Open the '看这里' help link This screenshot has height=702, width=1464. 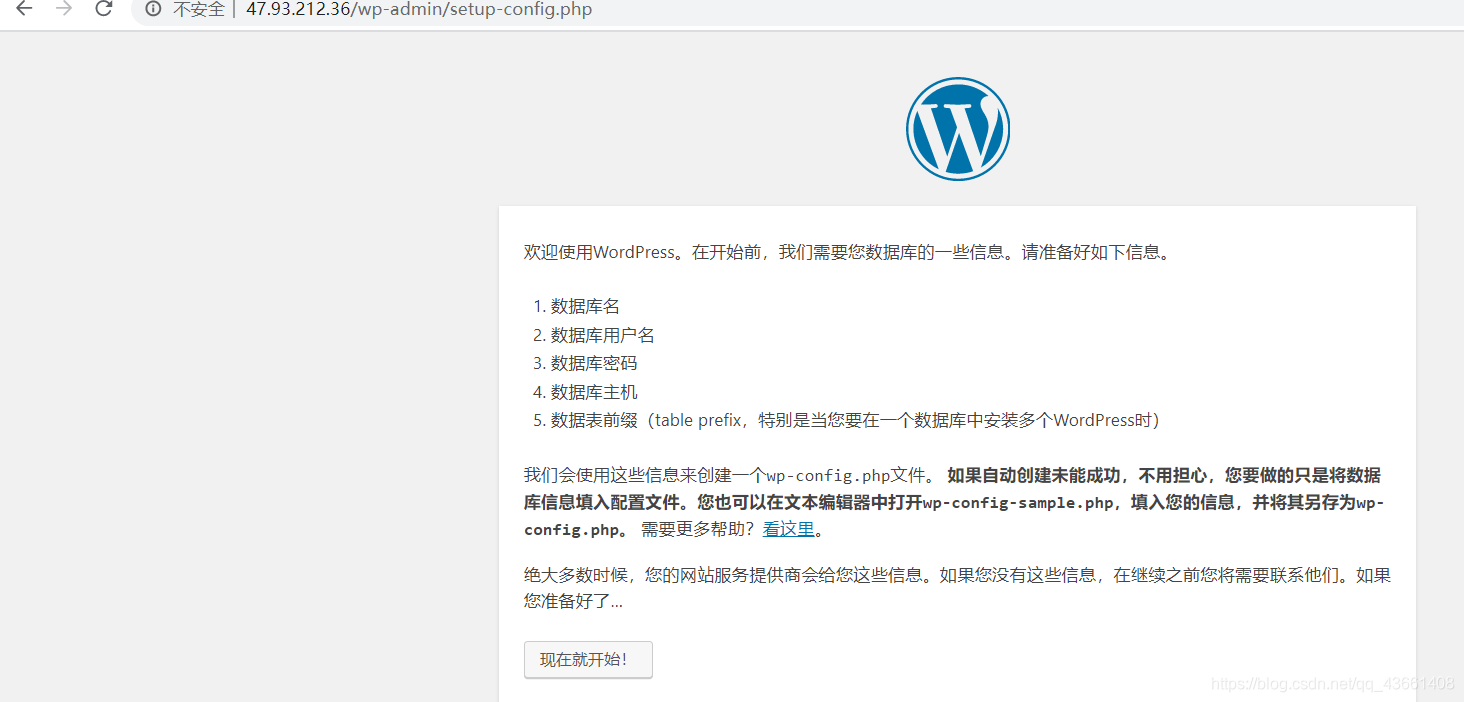(x=788, y=529)
